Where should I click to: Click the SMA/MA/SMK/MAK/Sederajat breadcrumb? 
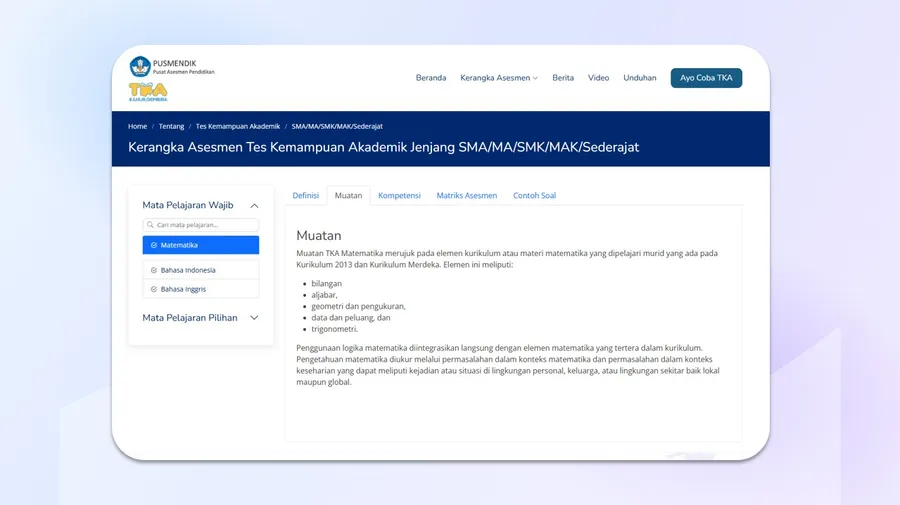pos(337,126)
